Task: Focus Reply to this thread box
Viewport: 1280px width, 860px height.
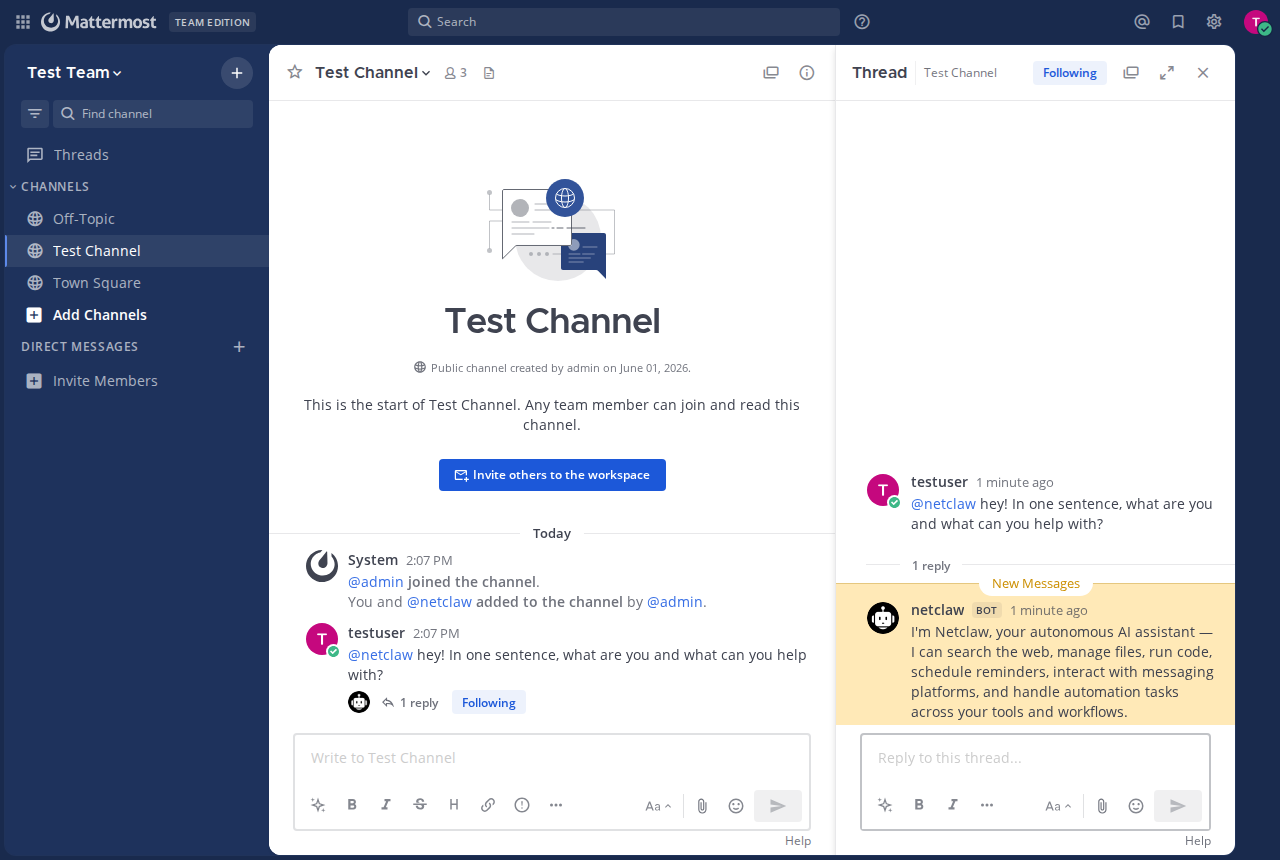Action: coord(1036,758)
